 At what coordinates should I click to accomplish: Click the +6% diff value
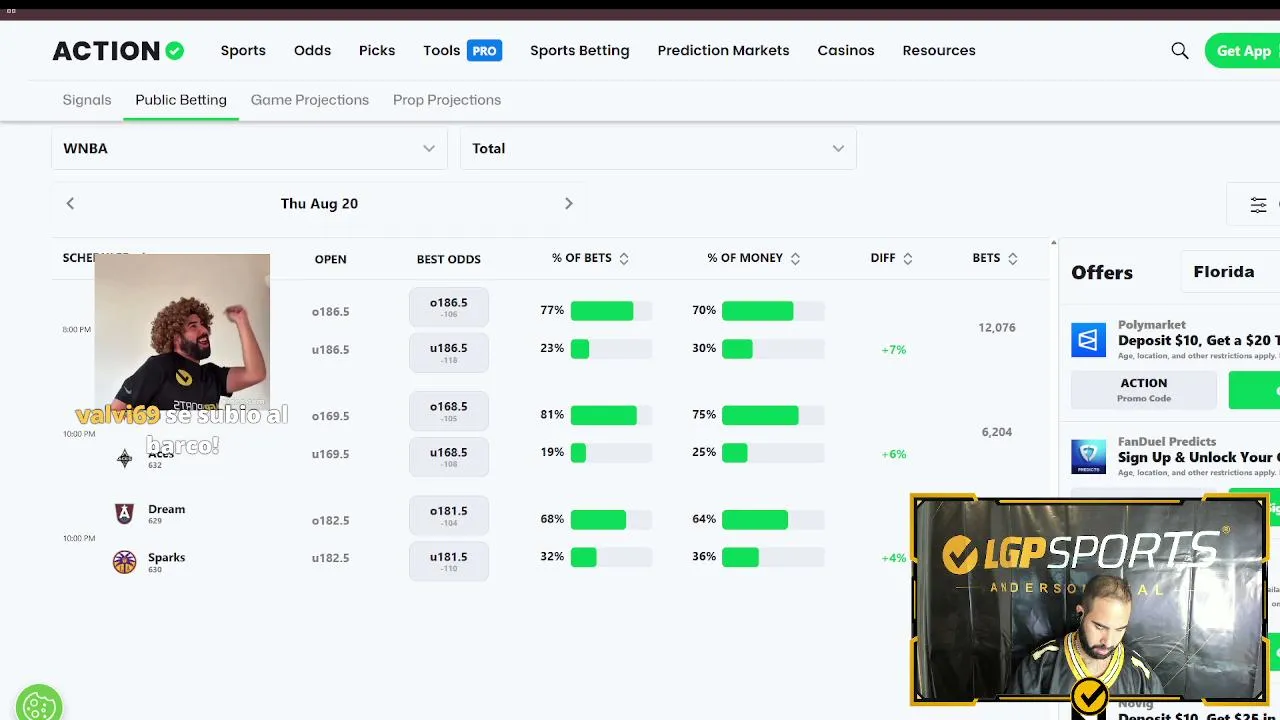click(894, 454)
